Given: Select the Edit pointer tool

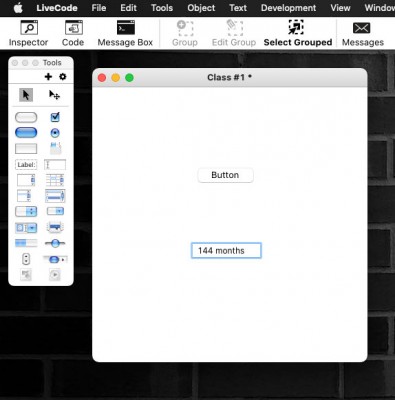Looking at the screenshot, I should (54, 95).
